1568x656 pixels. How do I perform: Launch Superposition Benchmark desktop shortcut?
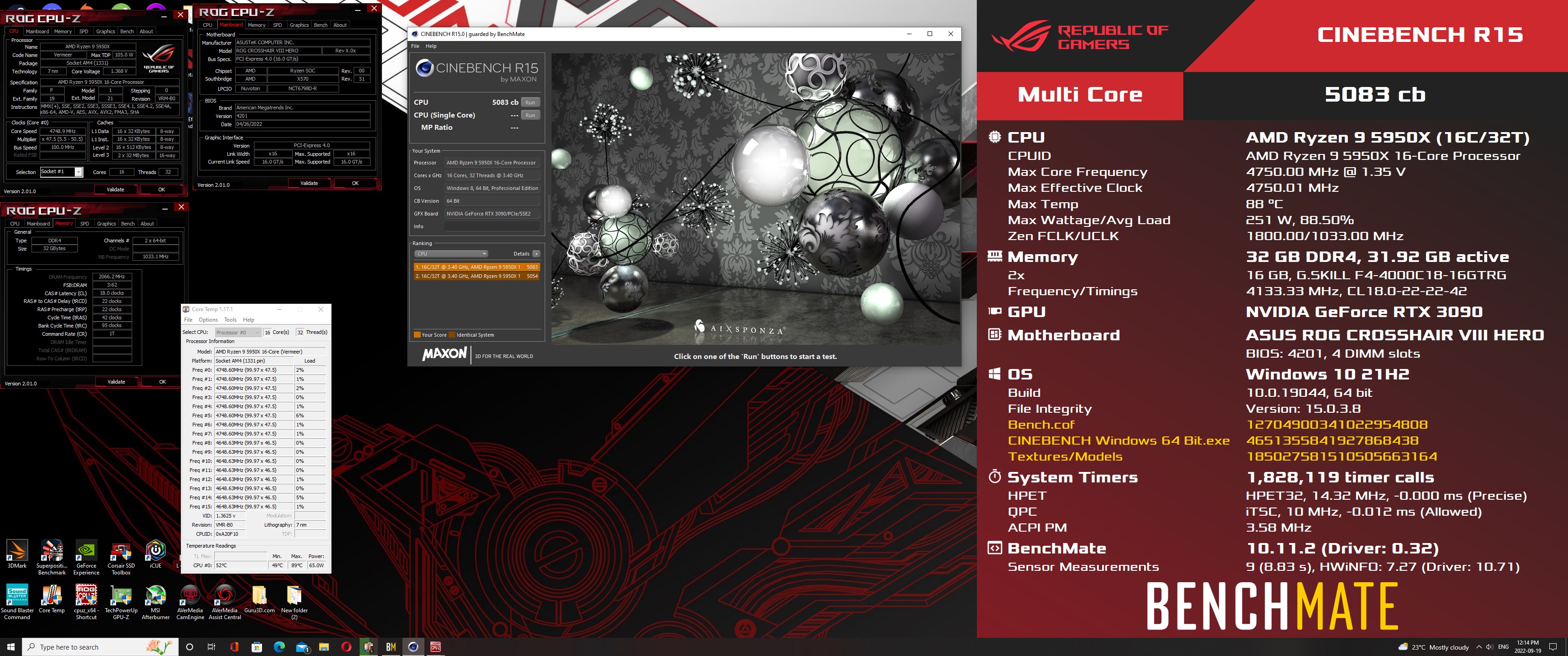click(x=52, y=557)
